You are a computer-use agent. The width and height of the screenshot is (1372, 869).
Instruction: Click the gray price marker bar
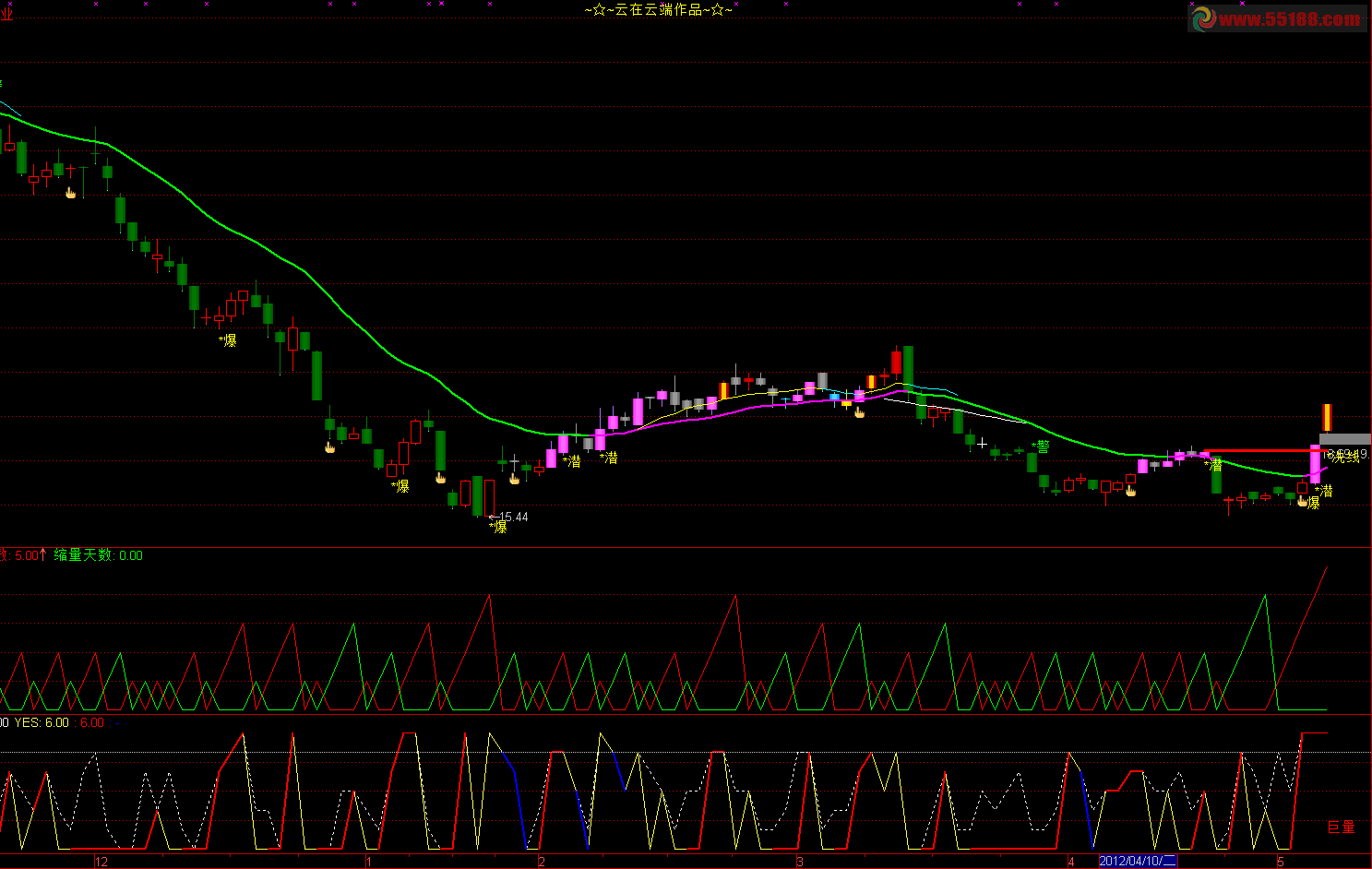point(1345,439)
